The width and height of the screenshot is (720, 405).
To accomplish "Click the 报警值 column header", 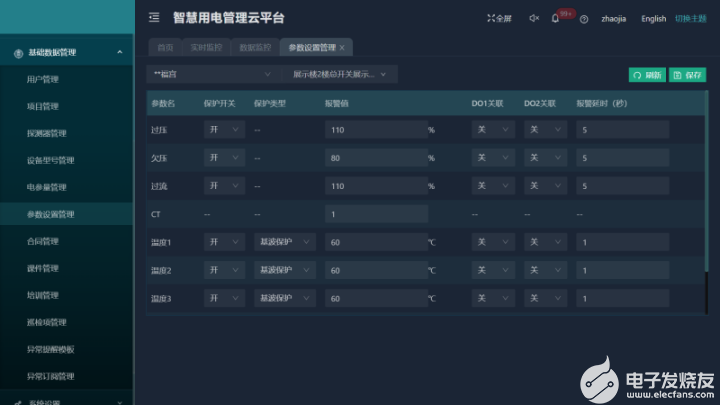I will (x=337, y=104).
